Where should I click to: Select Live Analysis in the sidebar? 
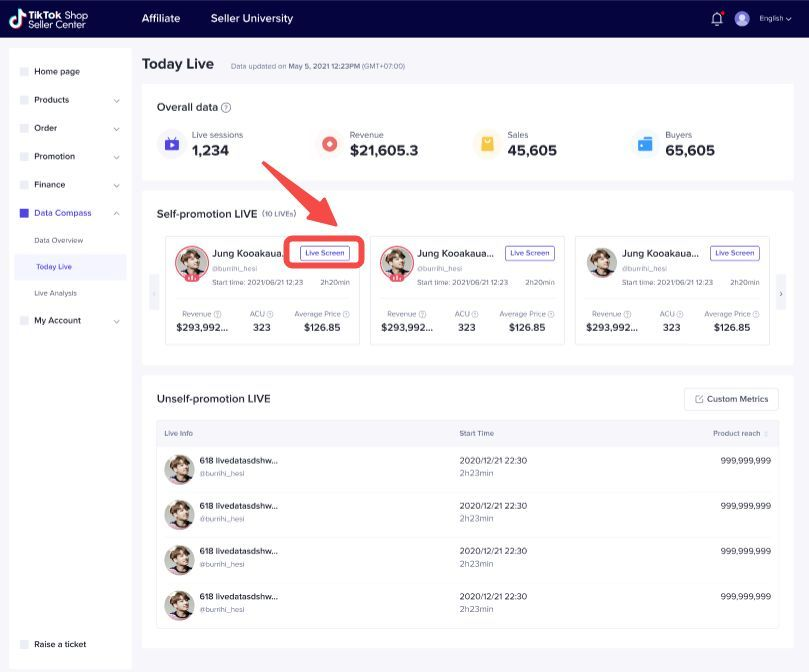pos(56,293)
